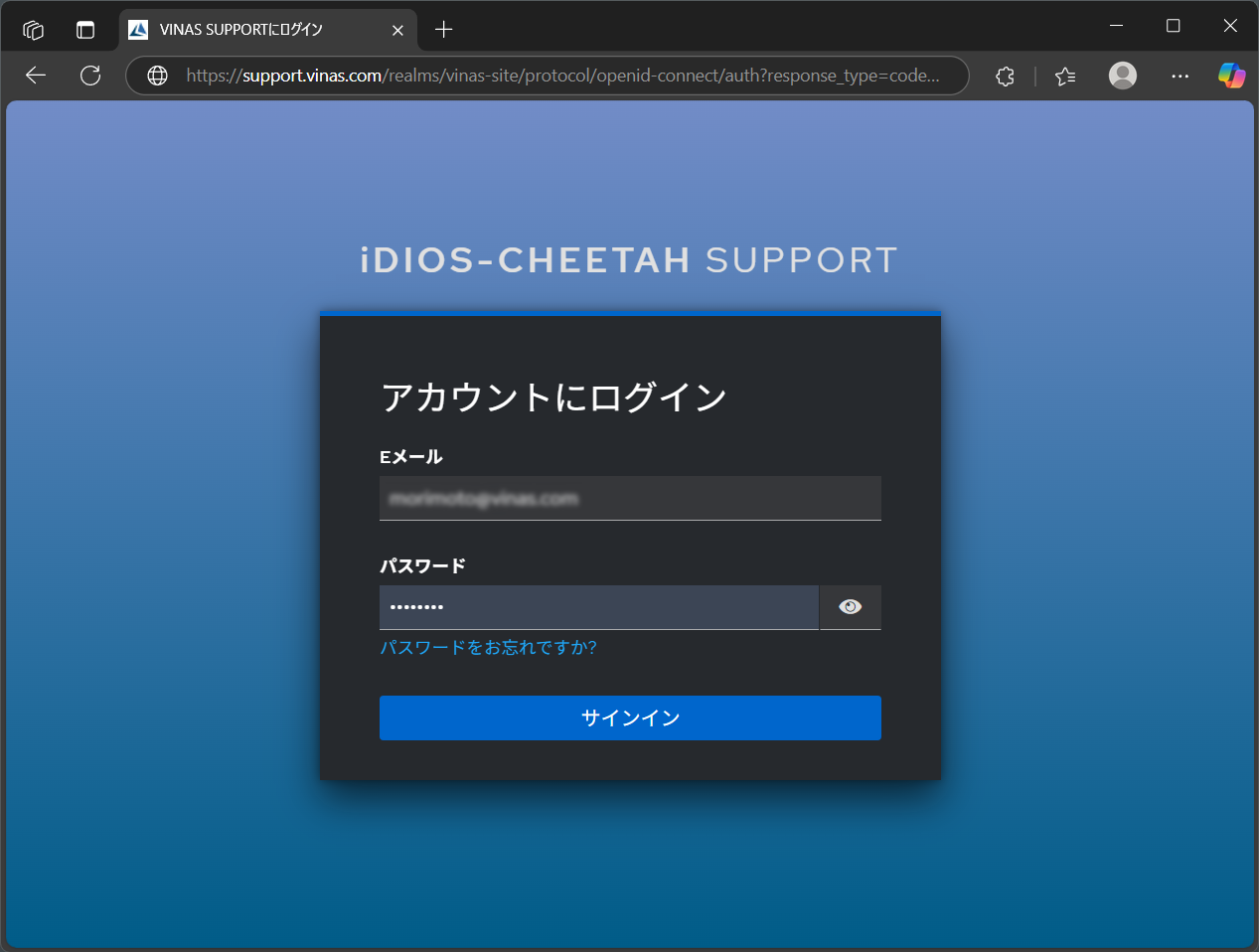Focus the パスワード input field
This screenshot has height=952, width=1259.
599,607
